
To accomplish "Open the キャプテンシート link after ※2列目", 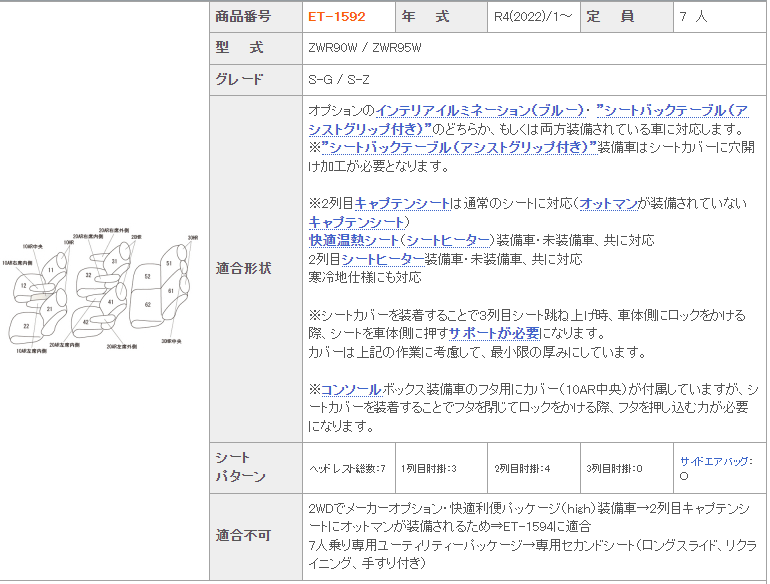I will point(402,203).
